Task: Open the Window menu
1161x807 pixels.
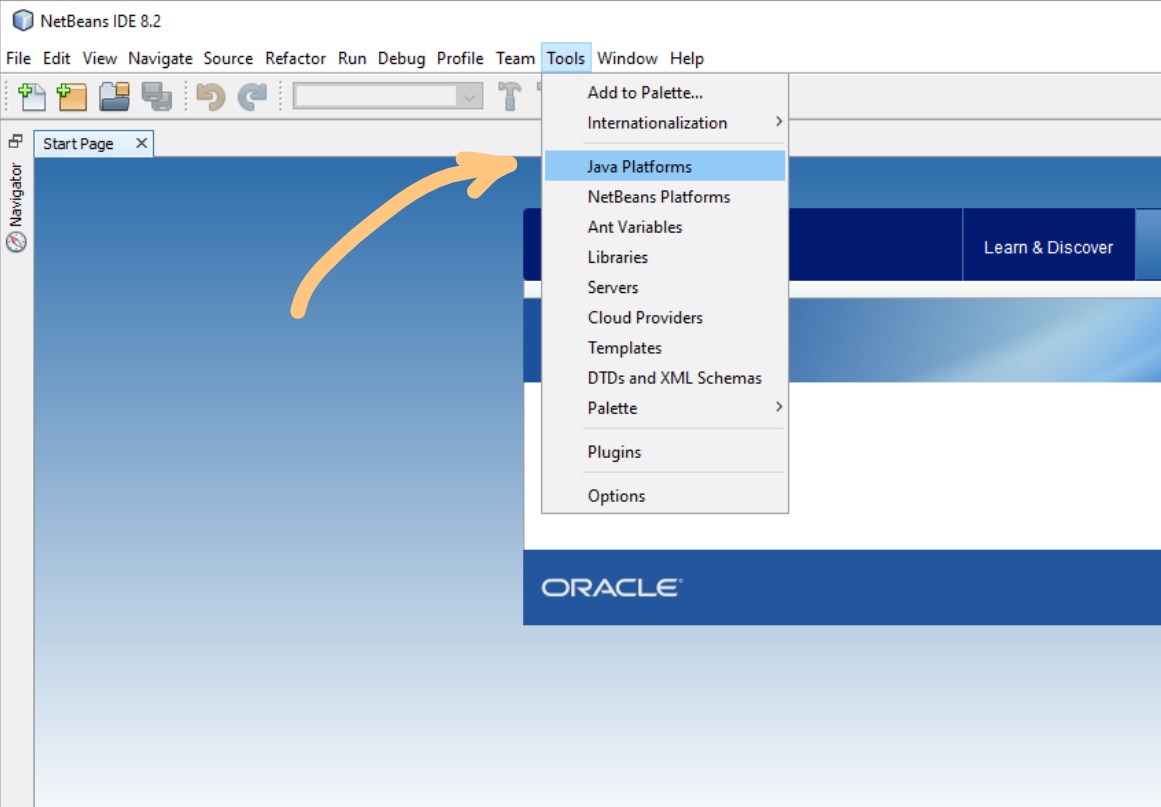Action: click(x=627, y=58)
